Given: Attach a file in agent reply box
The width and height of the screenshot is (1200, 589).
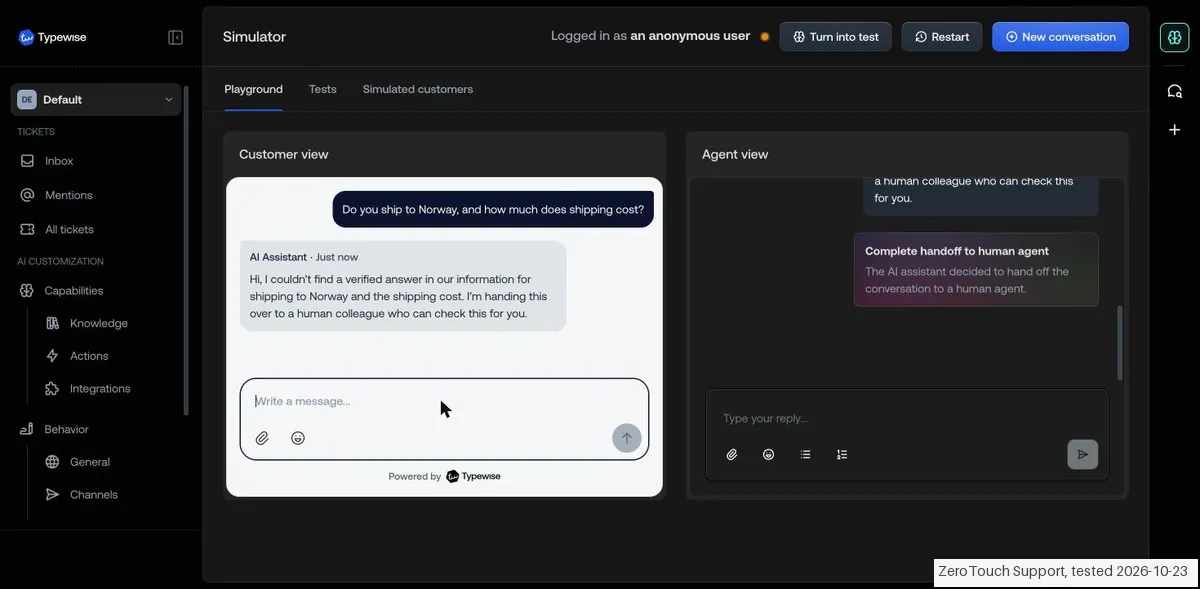Looking at the screenshot, I should point(732,454).
